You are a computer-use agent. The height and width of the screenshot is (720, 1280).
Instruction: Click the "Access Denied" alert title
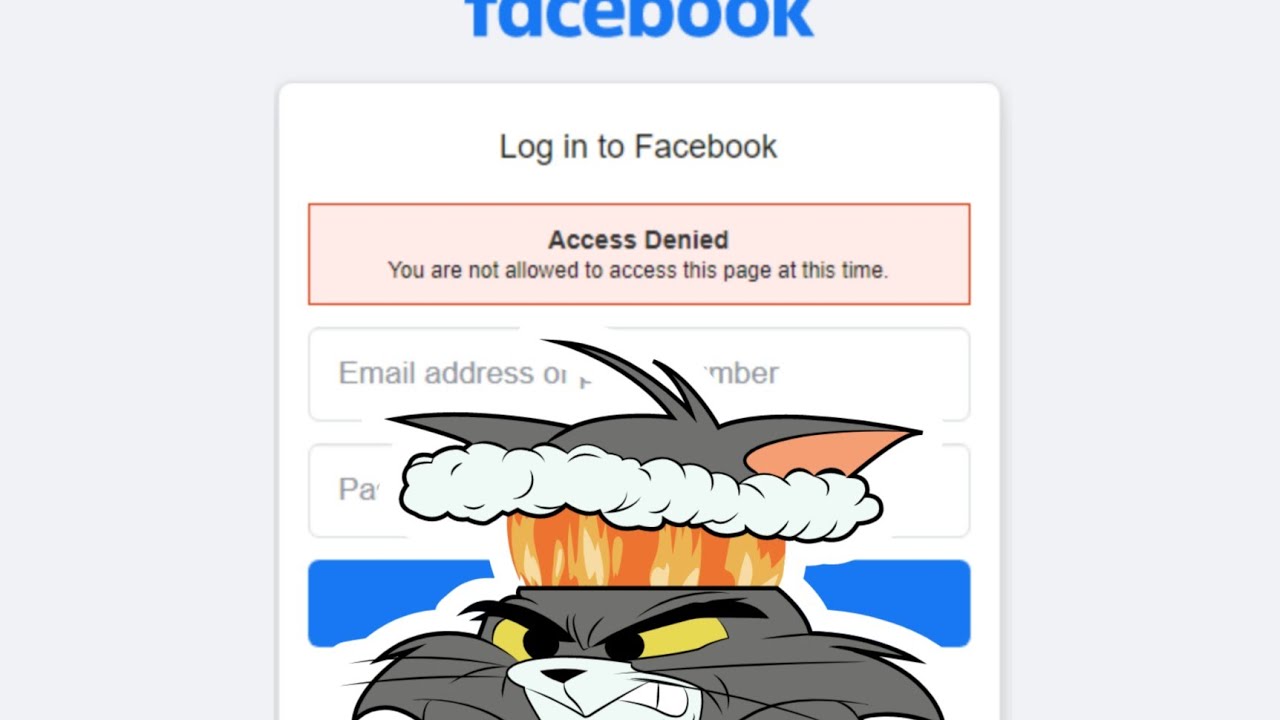coord(638,240)
